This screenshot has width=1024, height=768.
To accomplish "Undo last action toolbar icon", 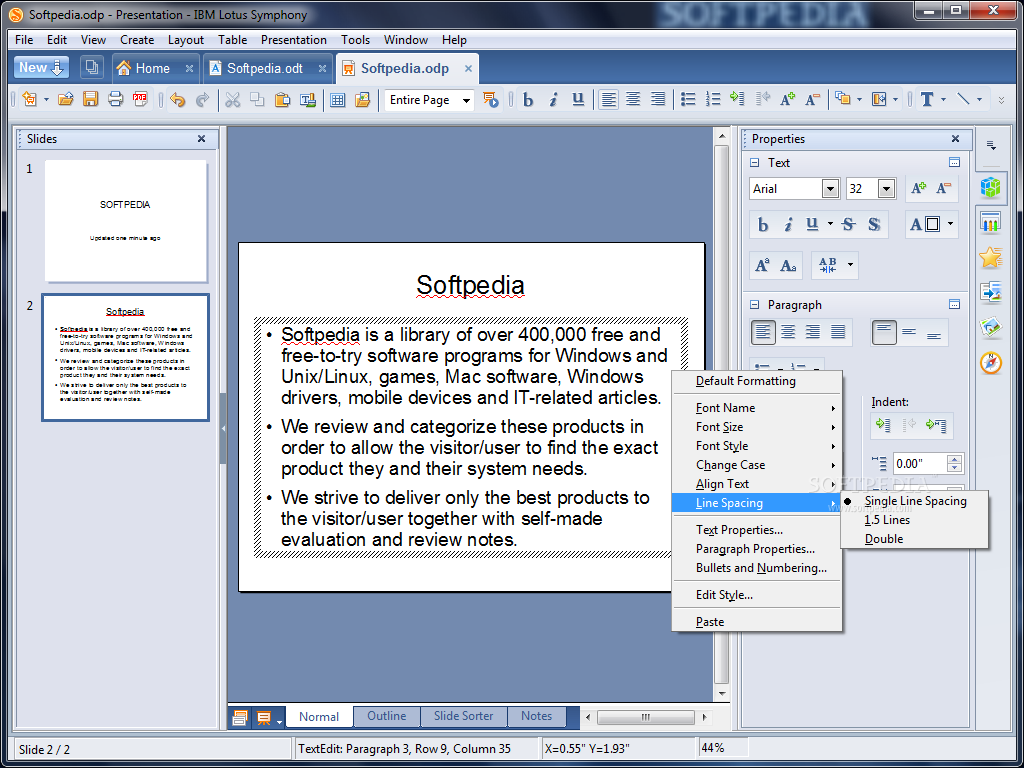I will 178,100.
